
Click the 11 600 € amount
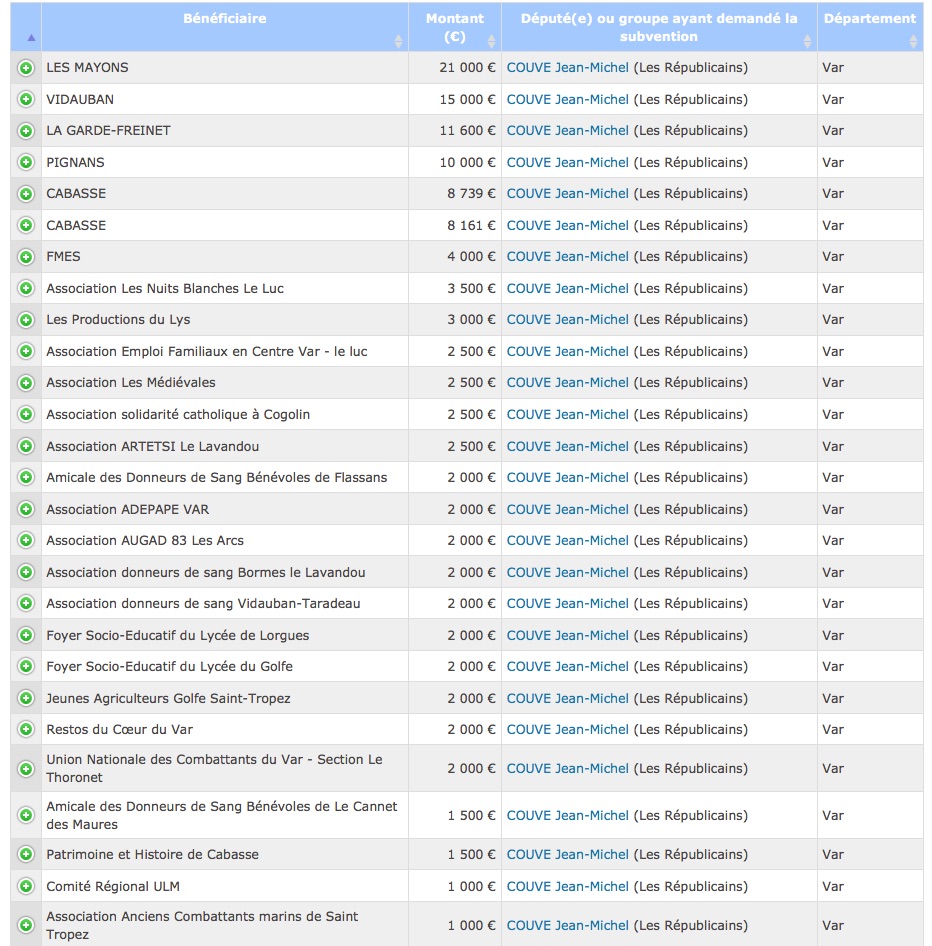(x=467, y=131)
